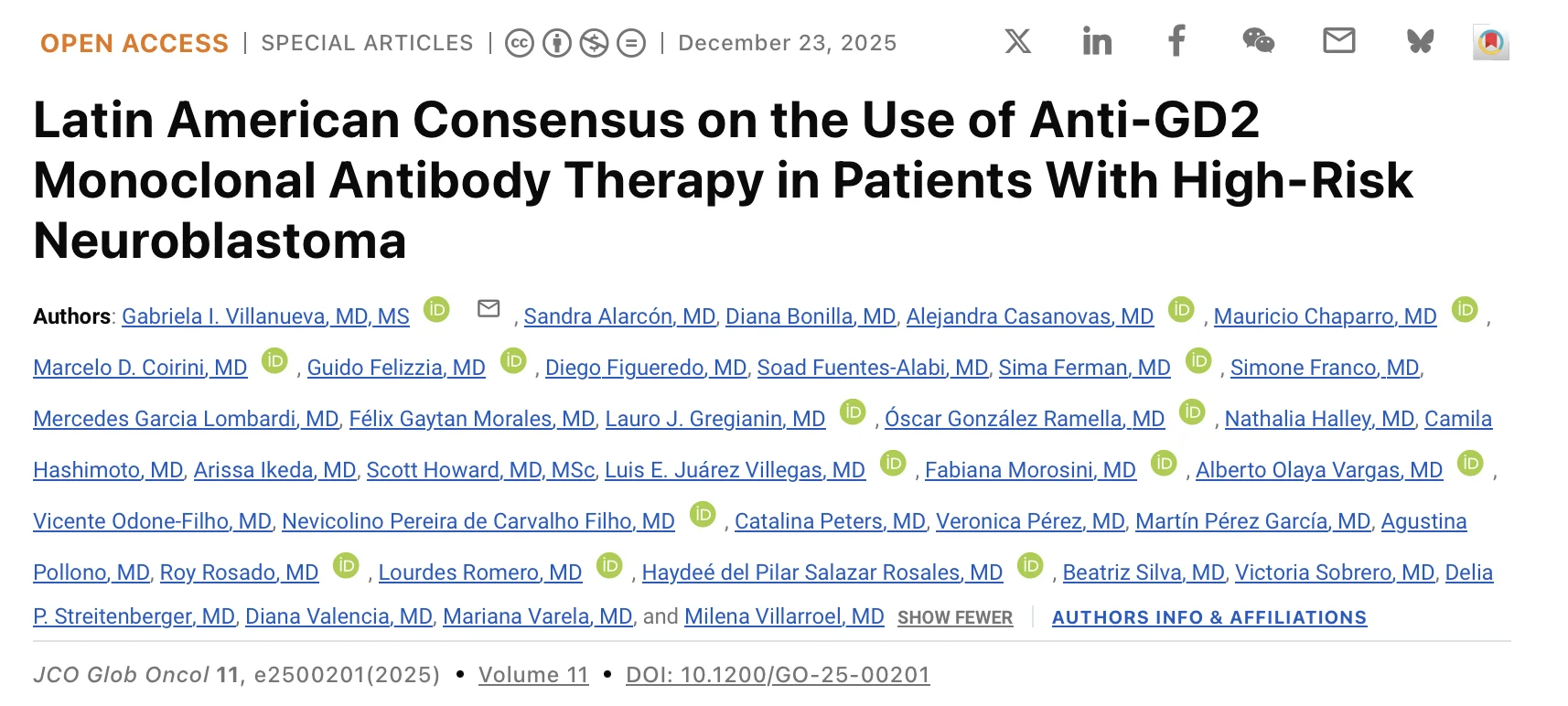Open Gabriela Villanueva's ORCID iD
The width and height of the screenshot is (1568, 706).
(437, 310)
